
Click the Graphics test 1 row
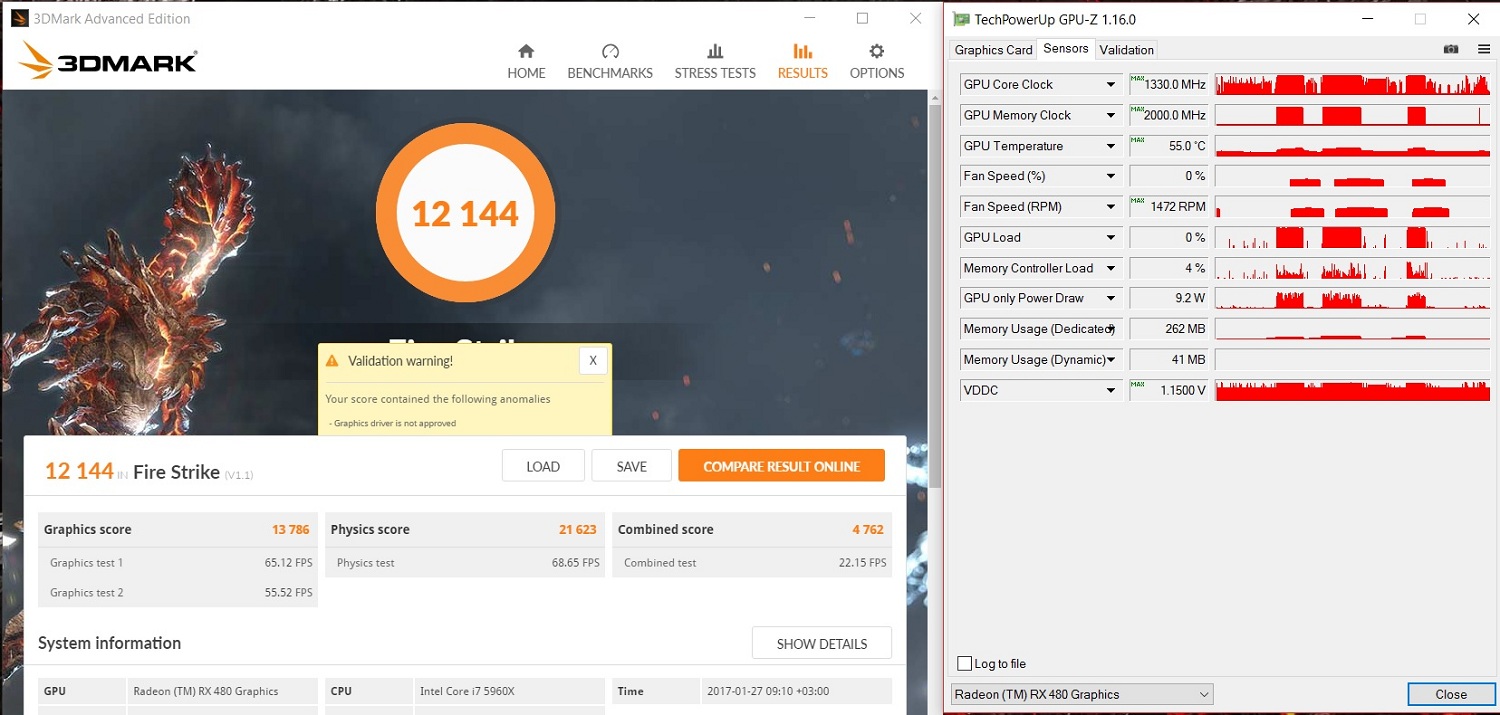(178, 563)
